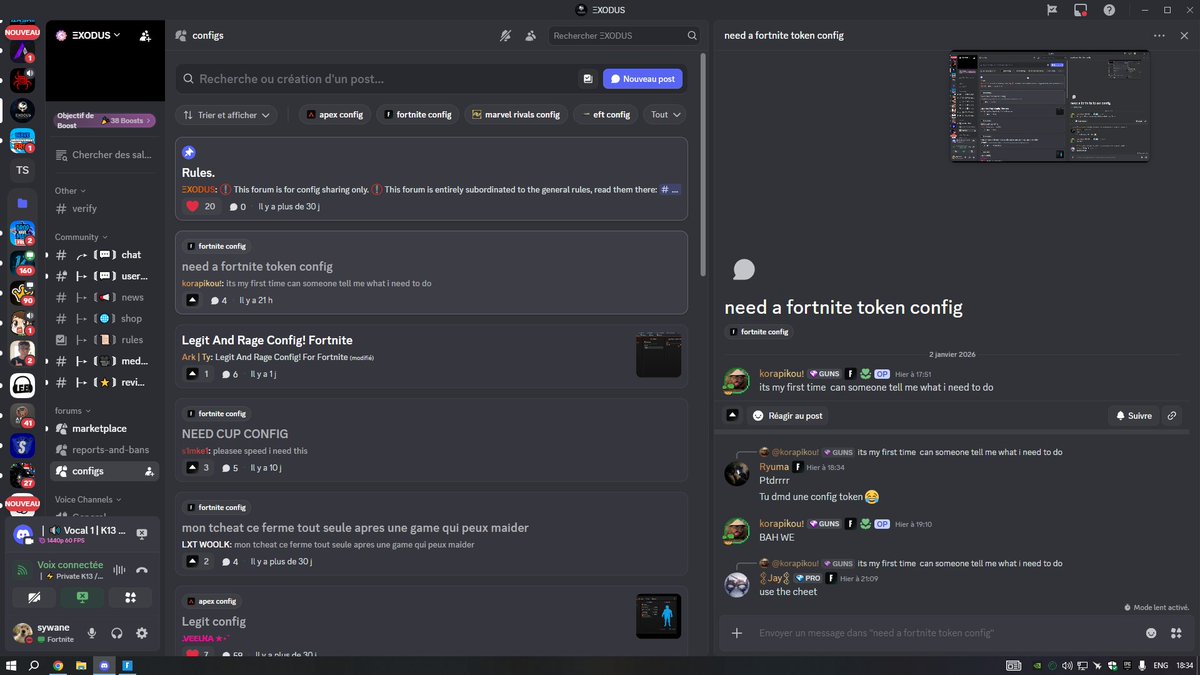Open the rules channel

[105, 340]
